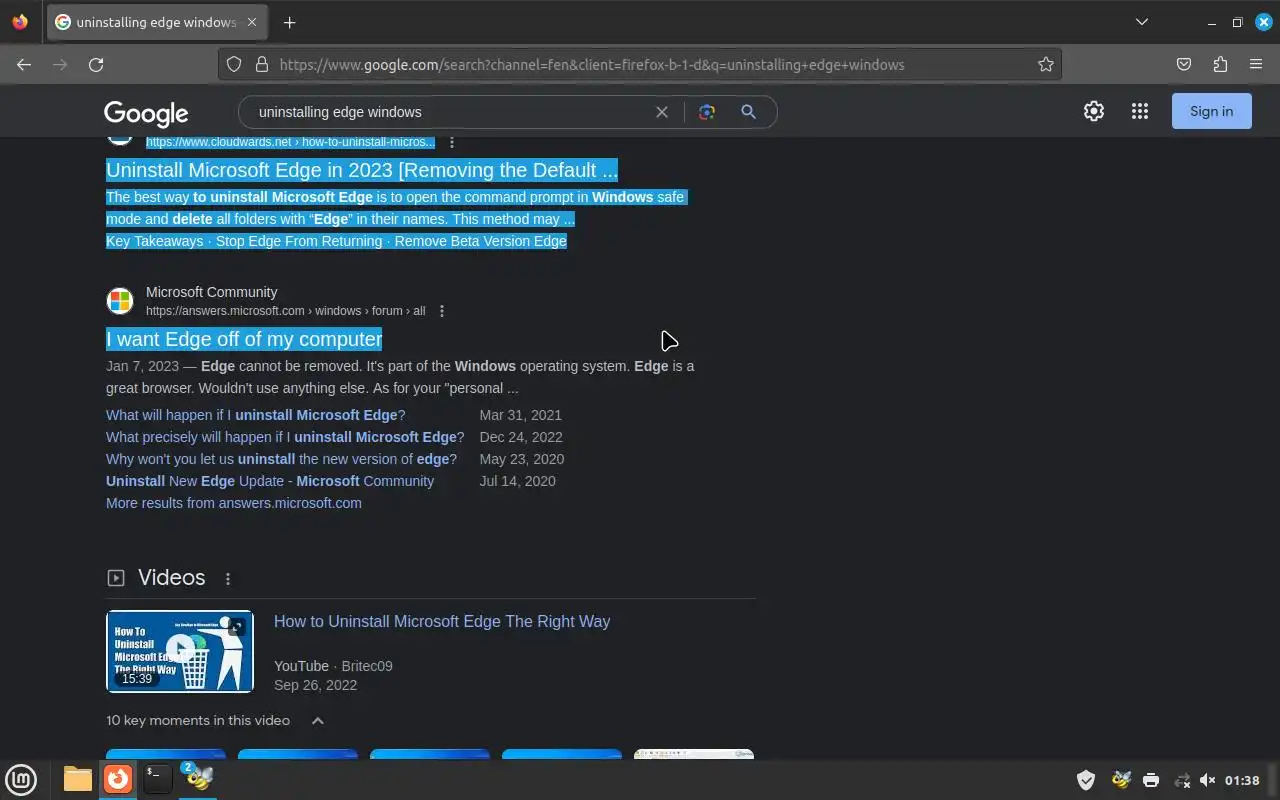Open the tracking protection shield in address bar
The width and height of the screenshot is (1280, 800).
[x=234, y=64]
